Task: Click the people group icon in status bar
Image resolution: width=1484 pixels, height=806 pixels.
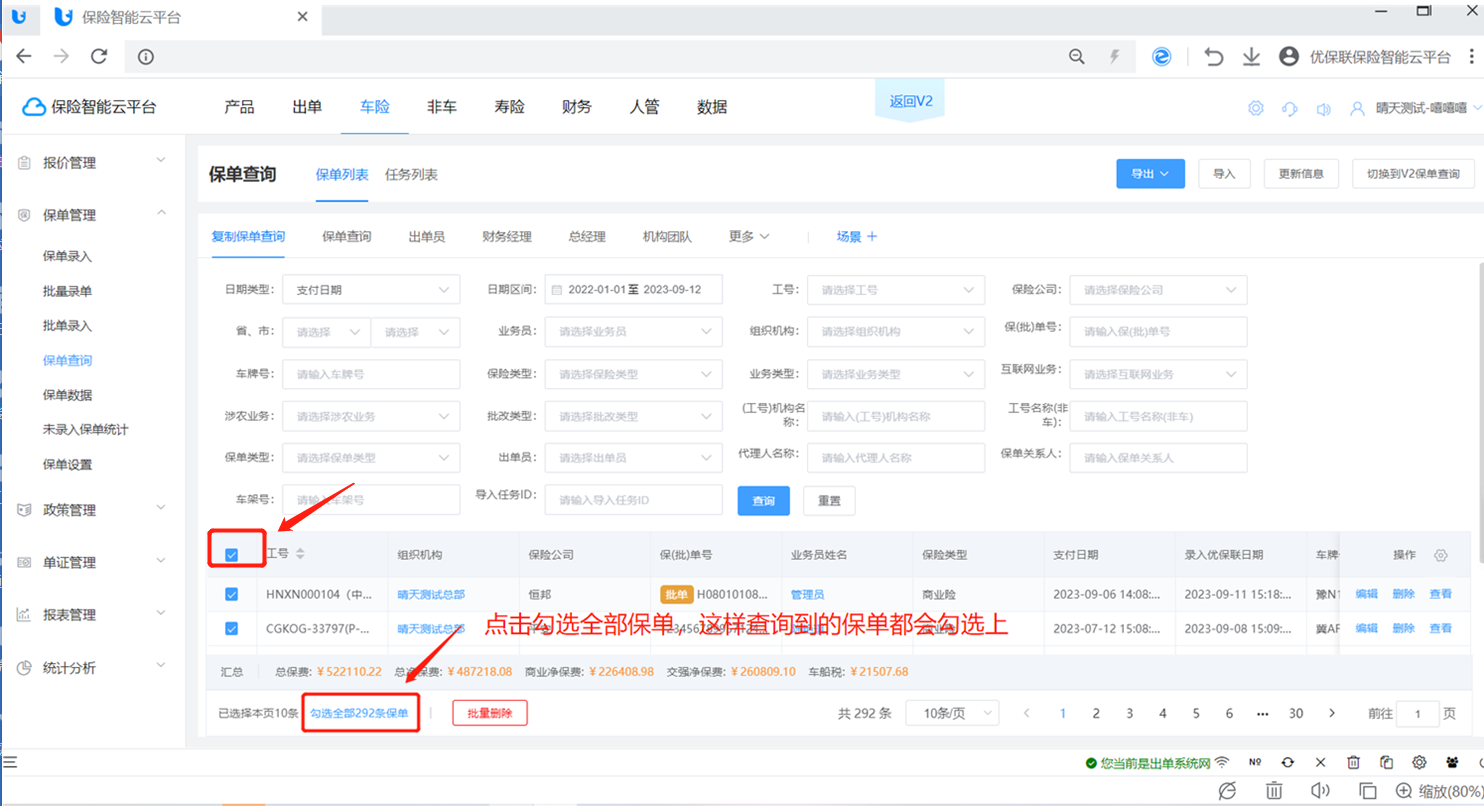Action: point(1452,762)
